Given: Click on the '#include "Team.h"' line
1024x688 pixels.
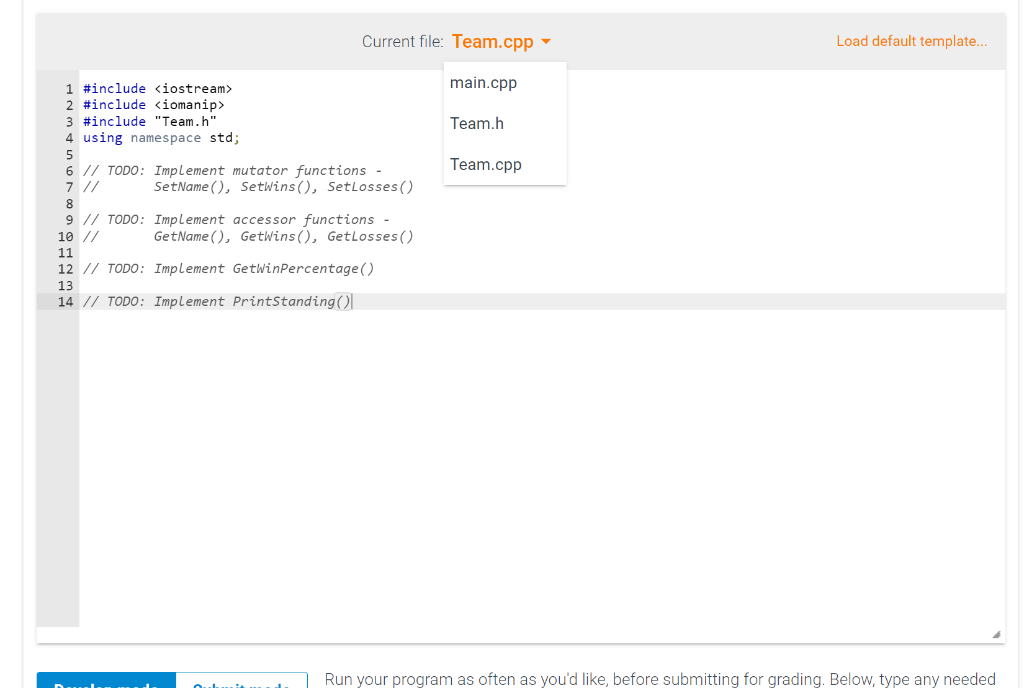Looking at the screenshot, I should (150, 122).
